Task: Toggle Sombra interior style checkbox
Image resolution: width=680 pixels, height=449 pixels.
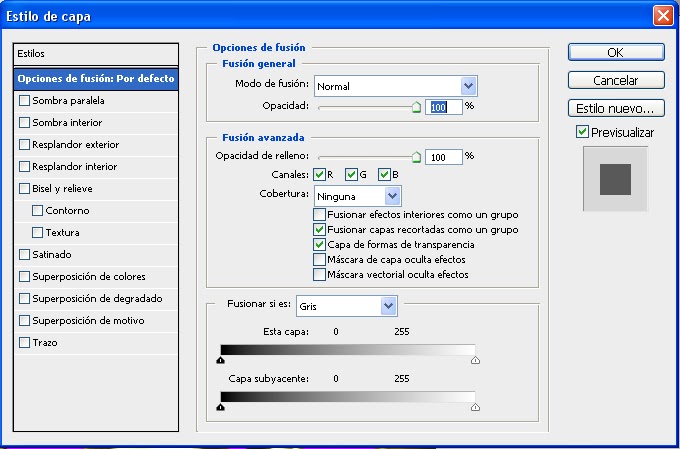Action: 25,123
